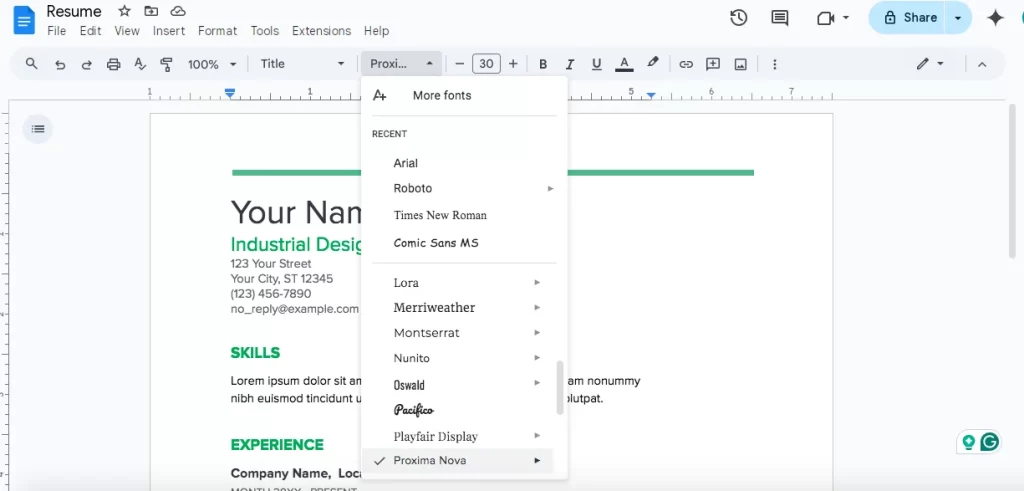
Task: Open the View menu
Action: (127, 31)
